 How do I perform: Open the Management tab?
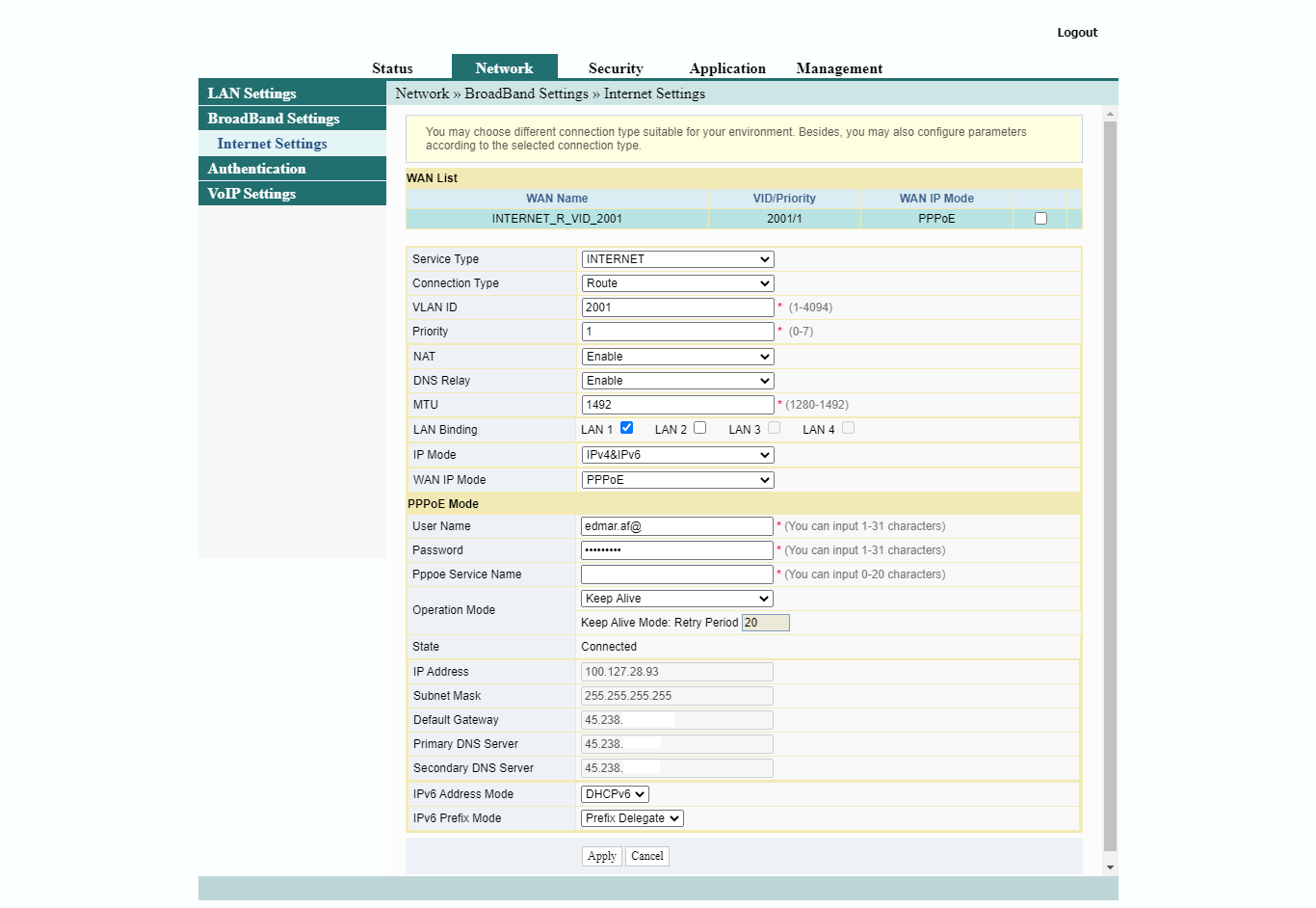(839, 68)
